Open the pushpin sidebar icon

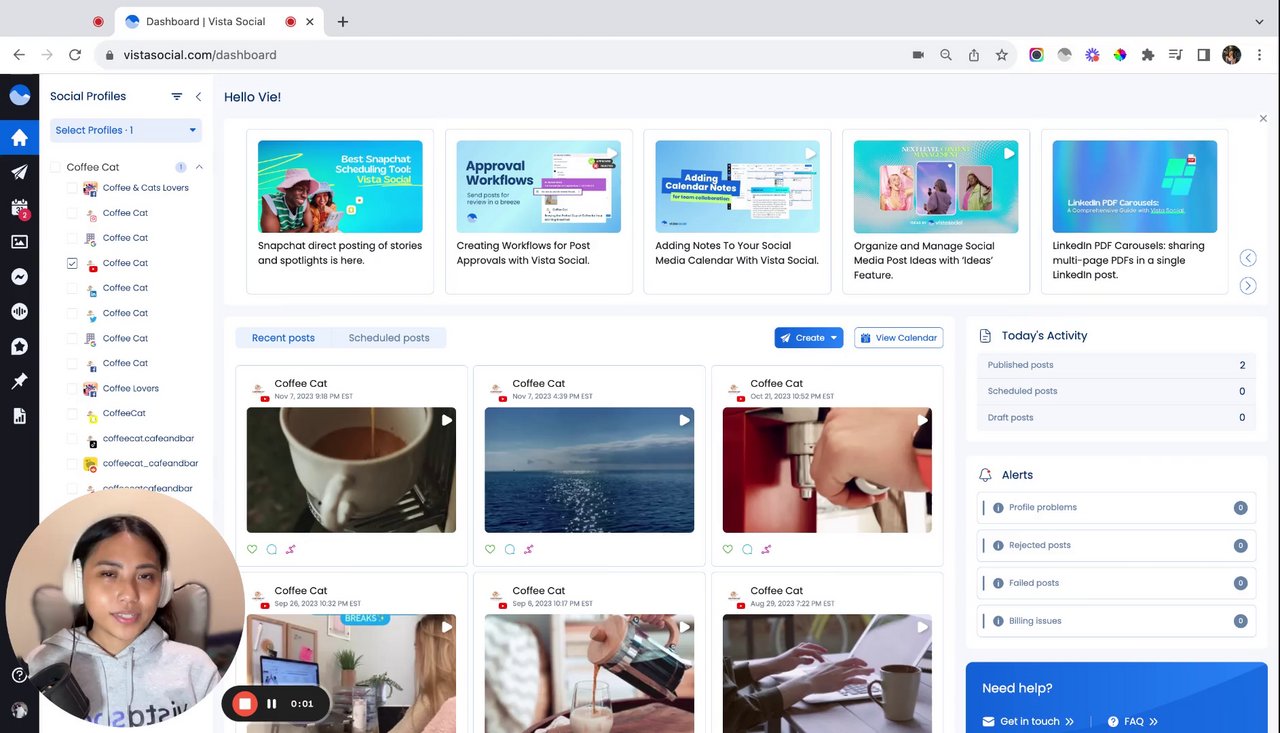tap(19, 381)
